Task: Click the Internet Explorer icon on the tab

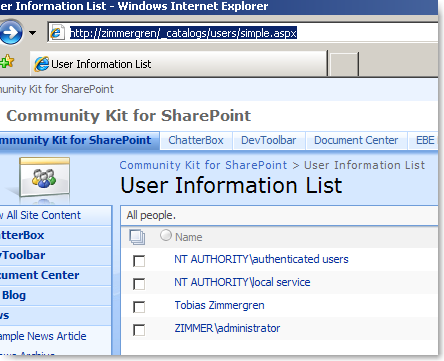Action: pos(42,64)
